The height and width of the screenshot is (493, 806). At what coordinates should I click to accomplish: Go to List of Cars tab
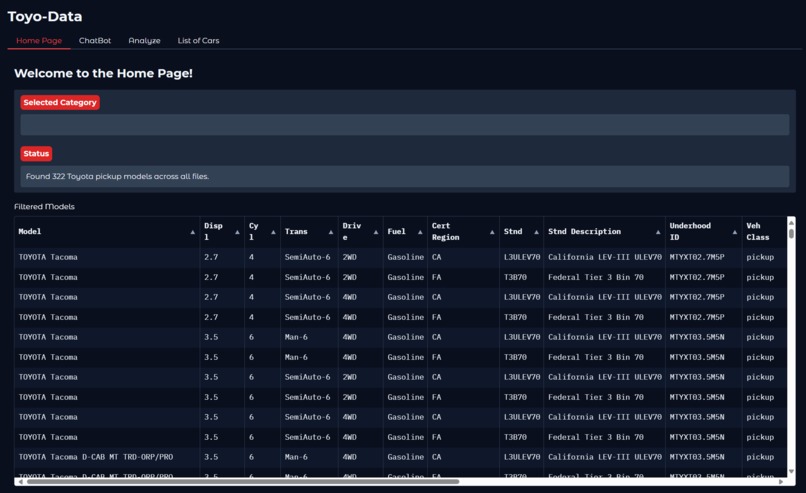coord(198,41)
